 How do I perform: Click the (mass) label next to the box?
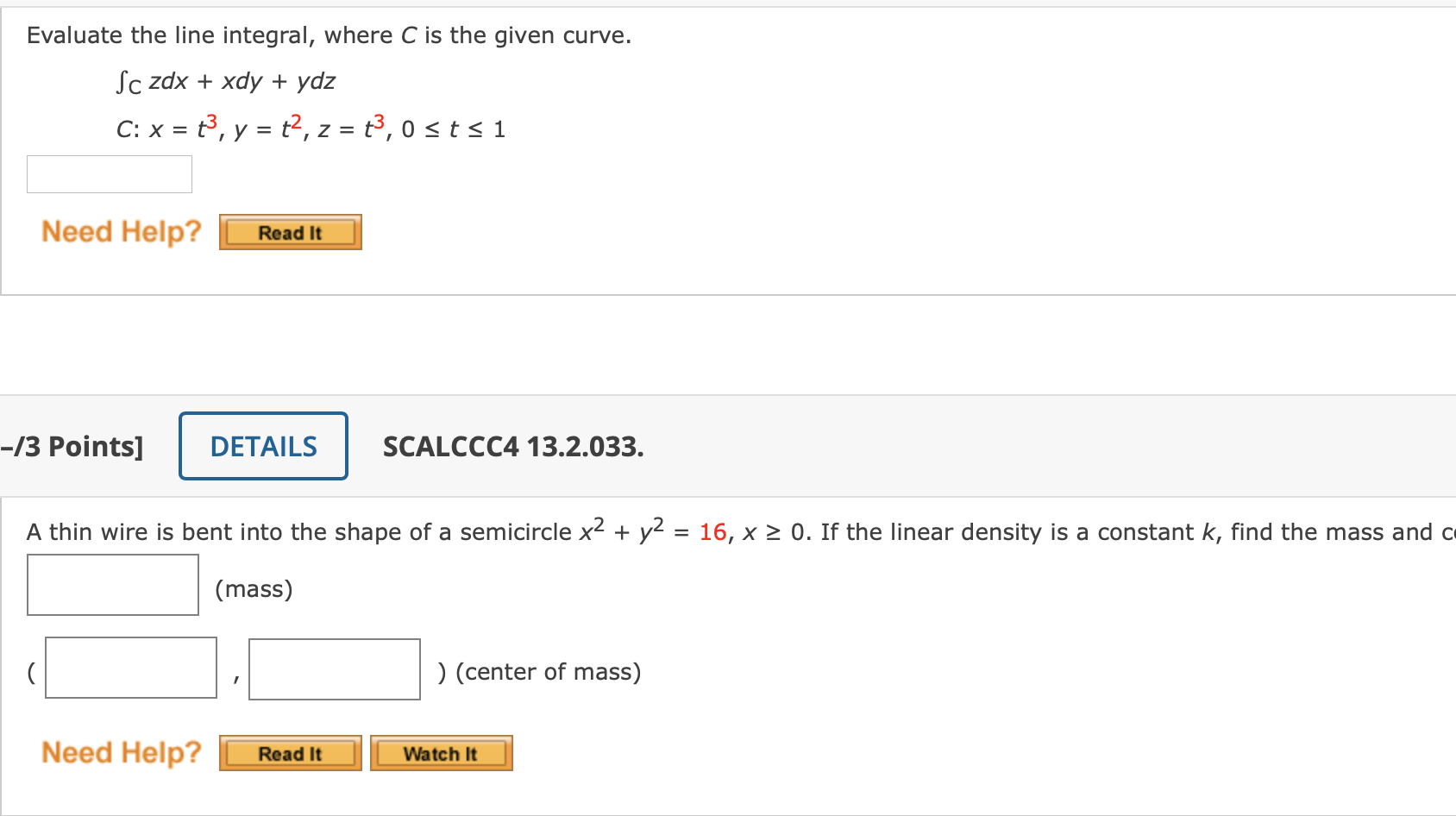point(254,588)
